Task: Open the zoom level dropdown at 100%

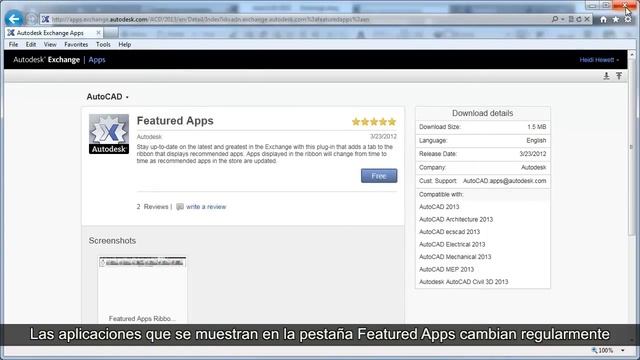Action: (x=622, y=350)
